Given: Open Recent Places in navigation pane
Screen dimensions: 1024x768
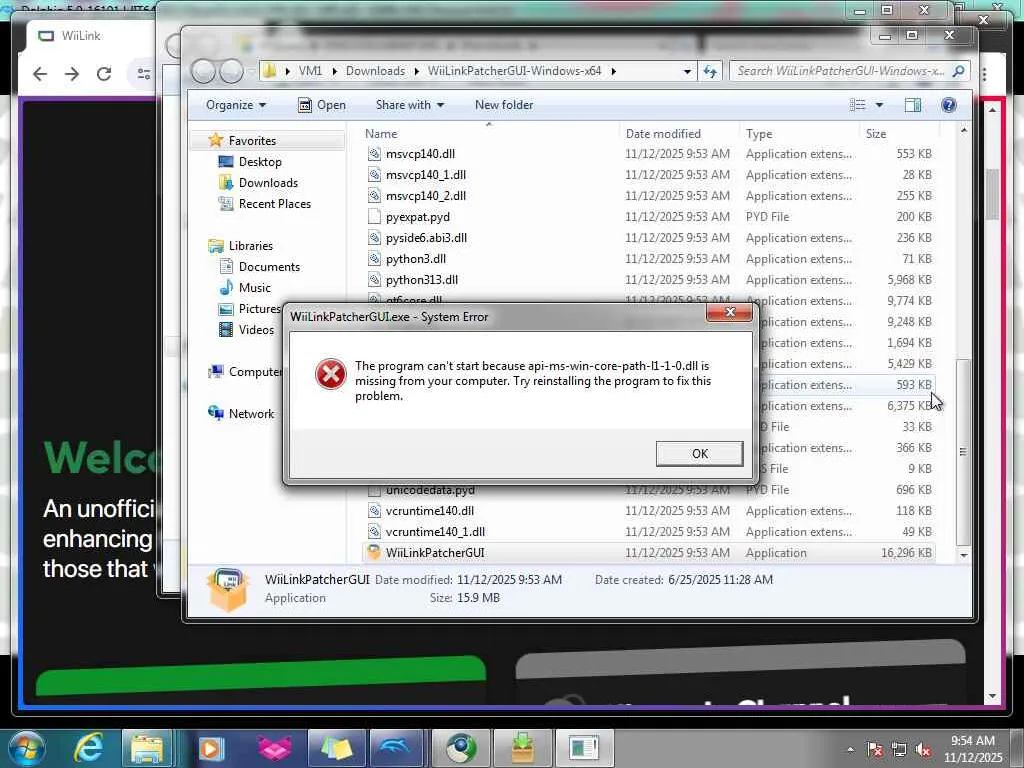Looking at the screenshot, I should (274, 203).
